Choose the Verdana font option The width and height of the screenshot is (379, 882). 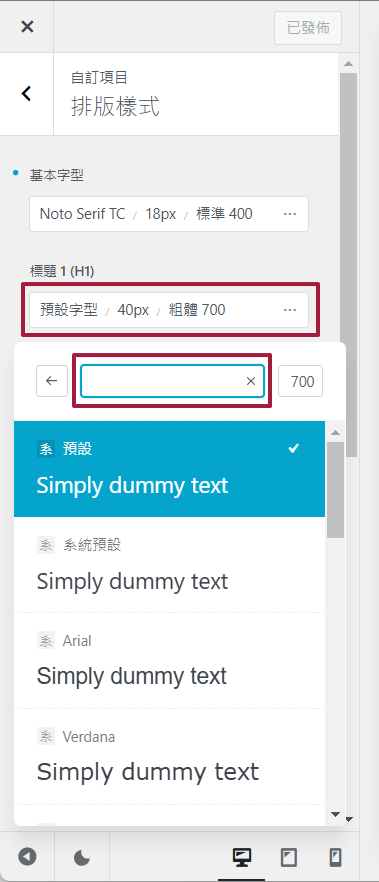click(x=169, y=757)
